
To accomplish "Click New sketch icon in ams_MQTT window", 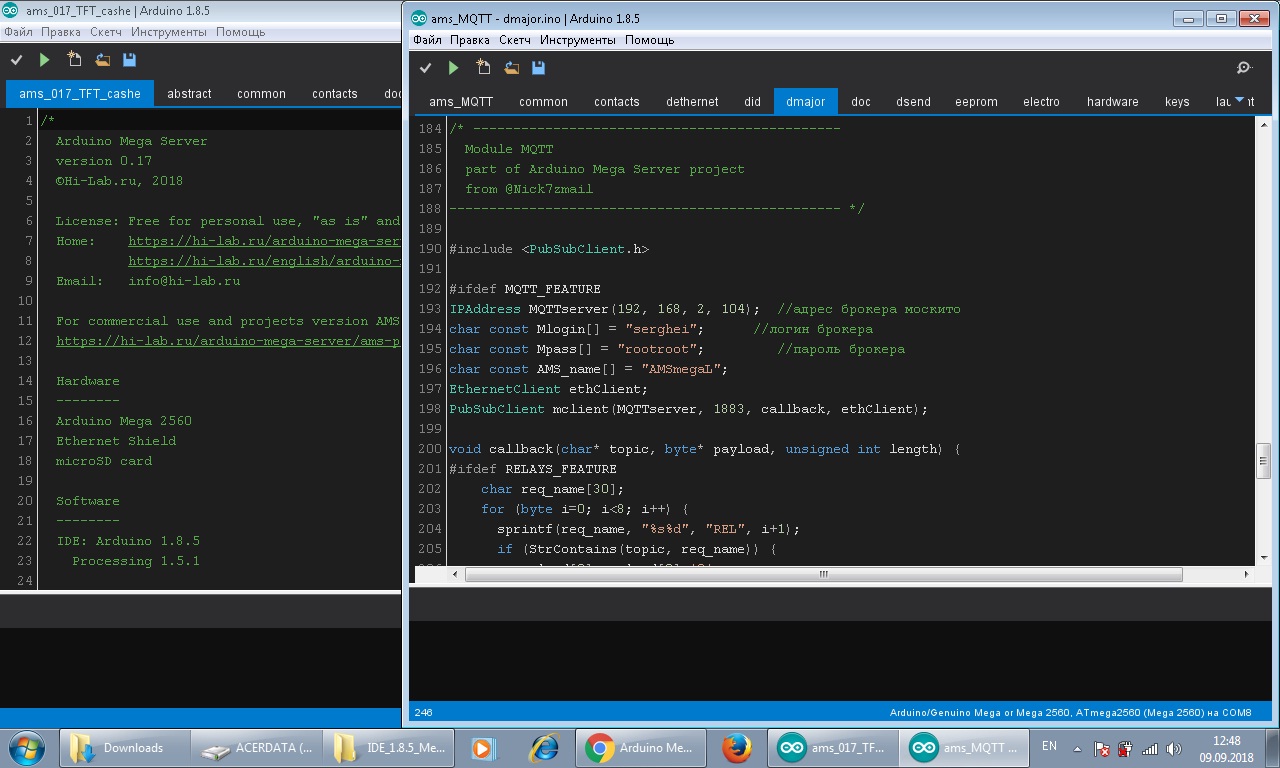I will (x=483, y=68).
